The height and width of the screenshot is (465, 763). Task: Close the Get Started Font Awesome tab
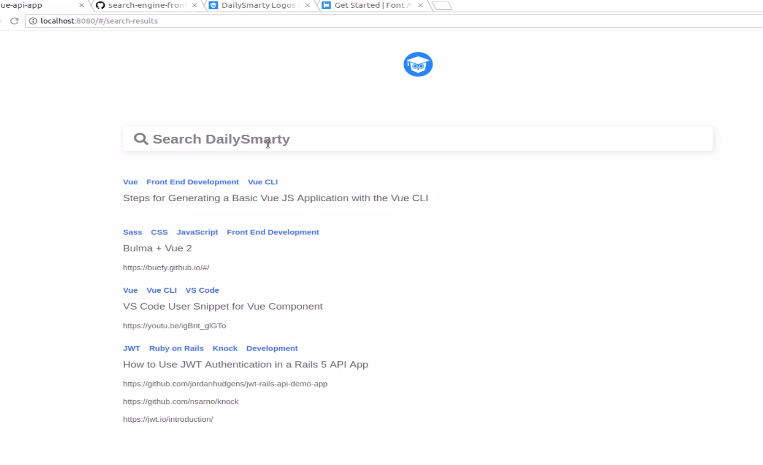coord(420,5)
